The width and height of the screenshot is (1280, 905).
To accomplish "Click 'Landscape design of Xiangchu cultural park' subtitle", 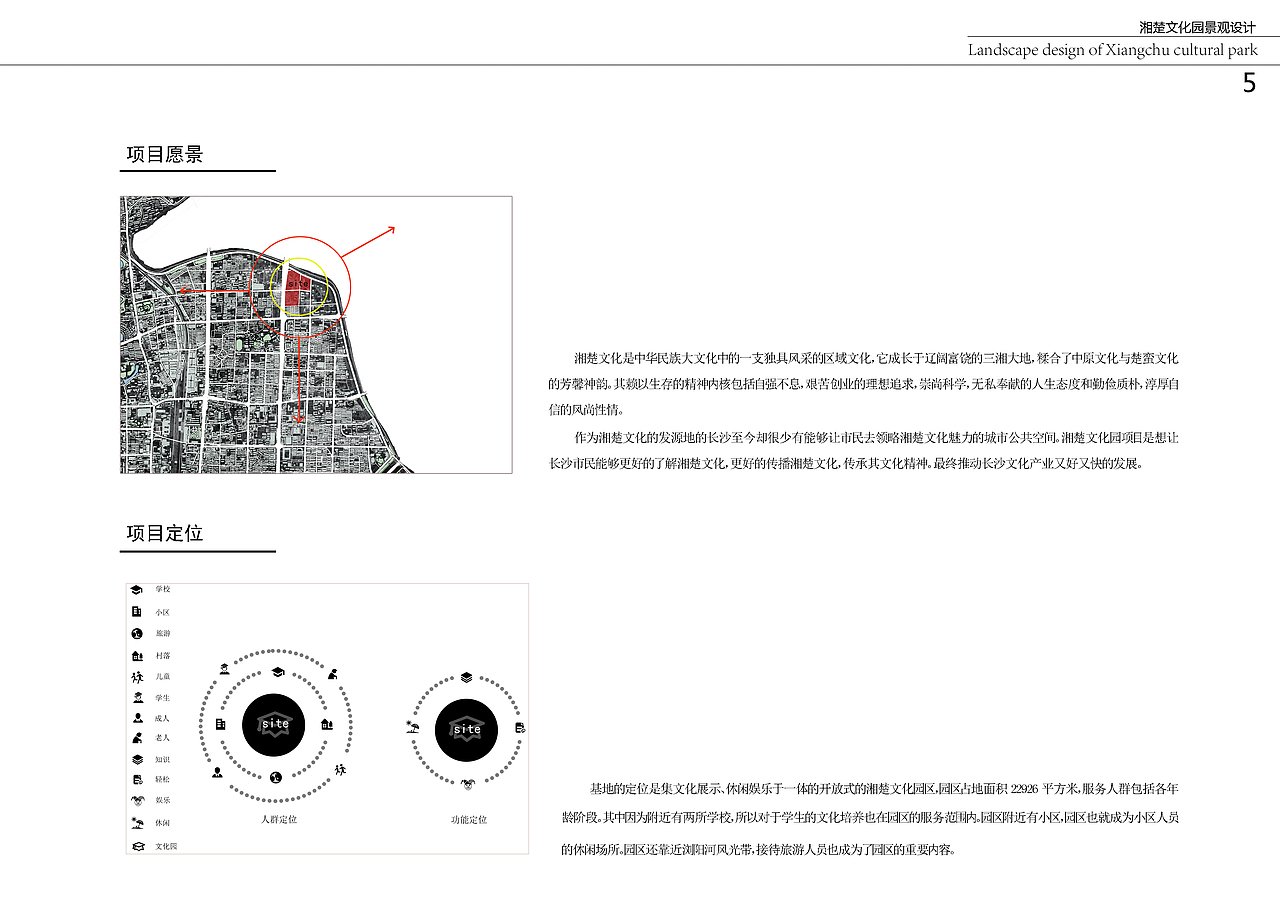I will click(x=1113, y=50).
